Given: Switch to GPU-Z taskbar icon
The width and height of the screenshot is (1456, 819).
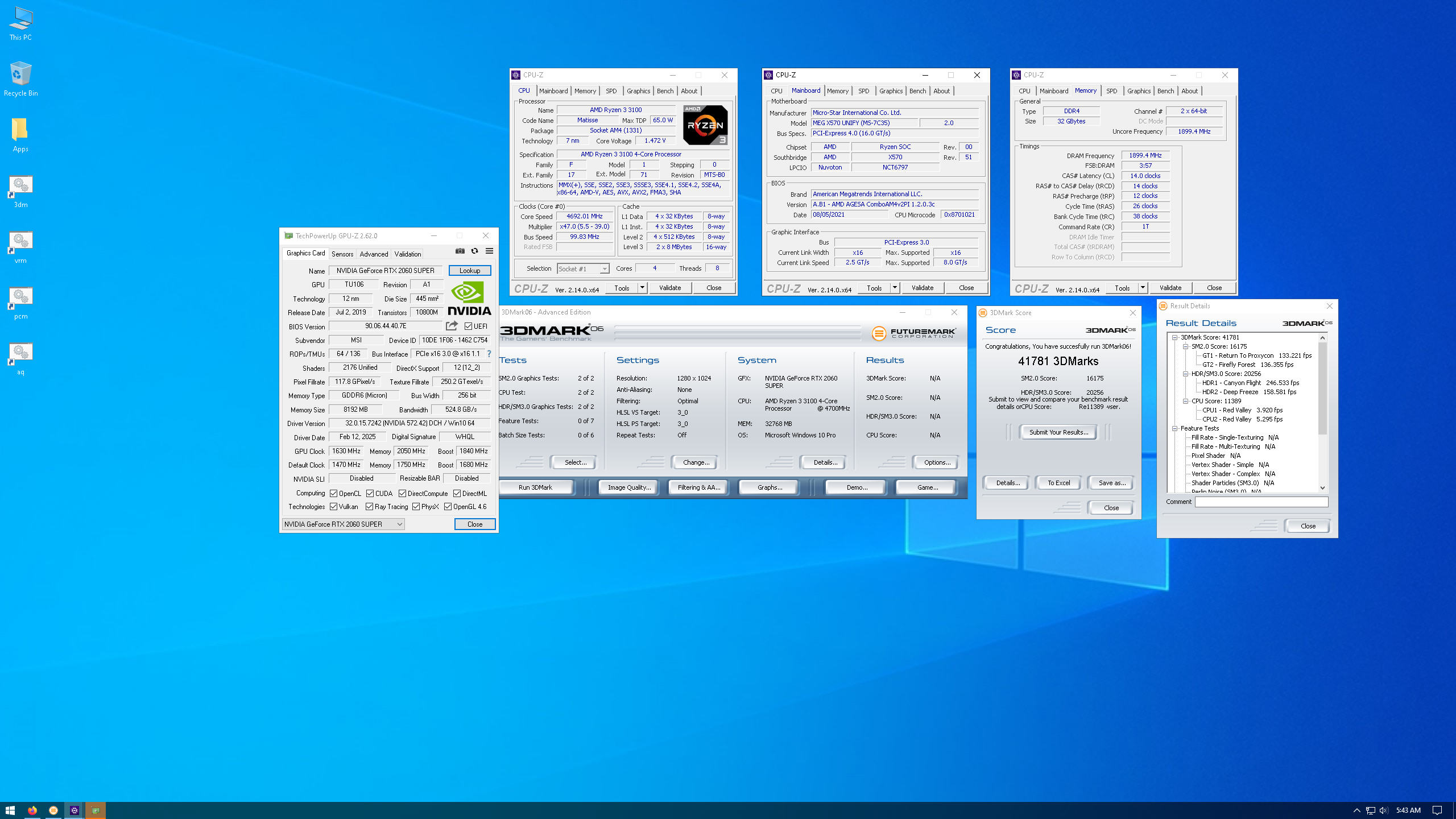Looking at the screenshot, I should 96,810.
